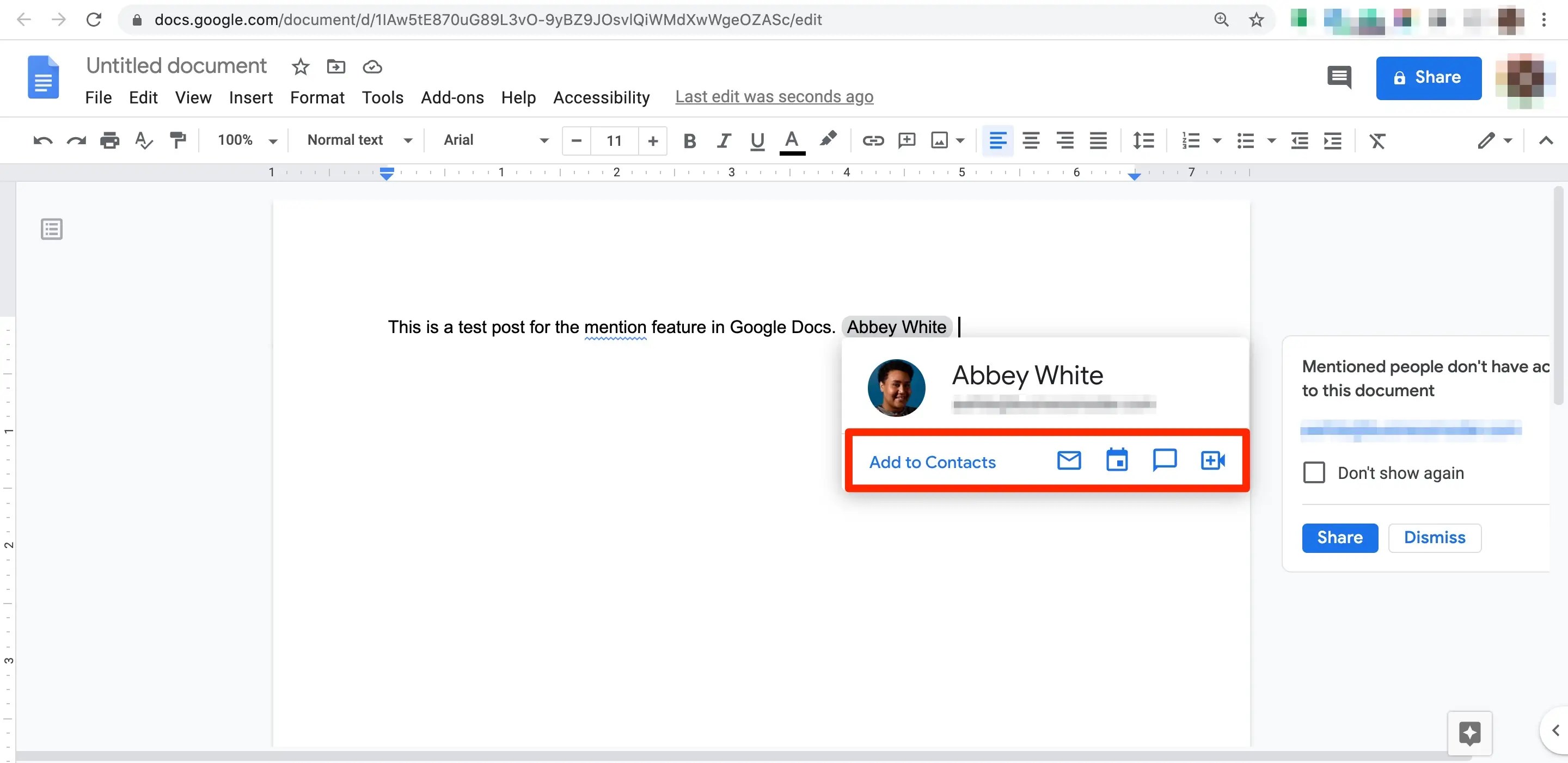Click the insert link icon
The height and width of the screenshot is (763, 1568).
pyautogui.click(x=872, y=140)
